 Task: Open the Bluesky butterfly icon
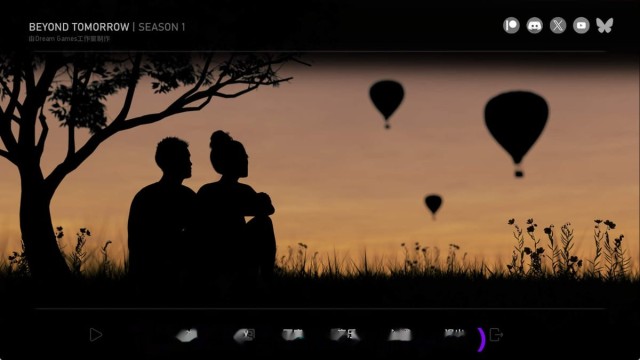coord(604,25)
